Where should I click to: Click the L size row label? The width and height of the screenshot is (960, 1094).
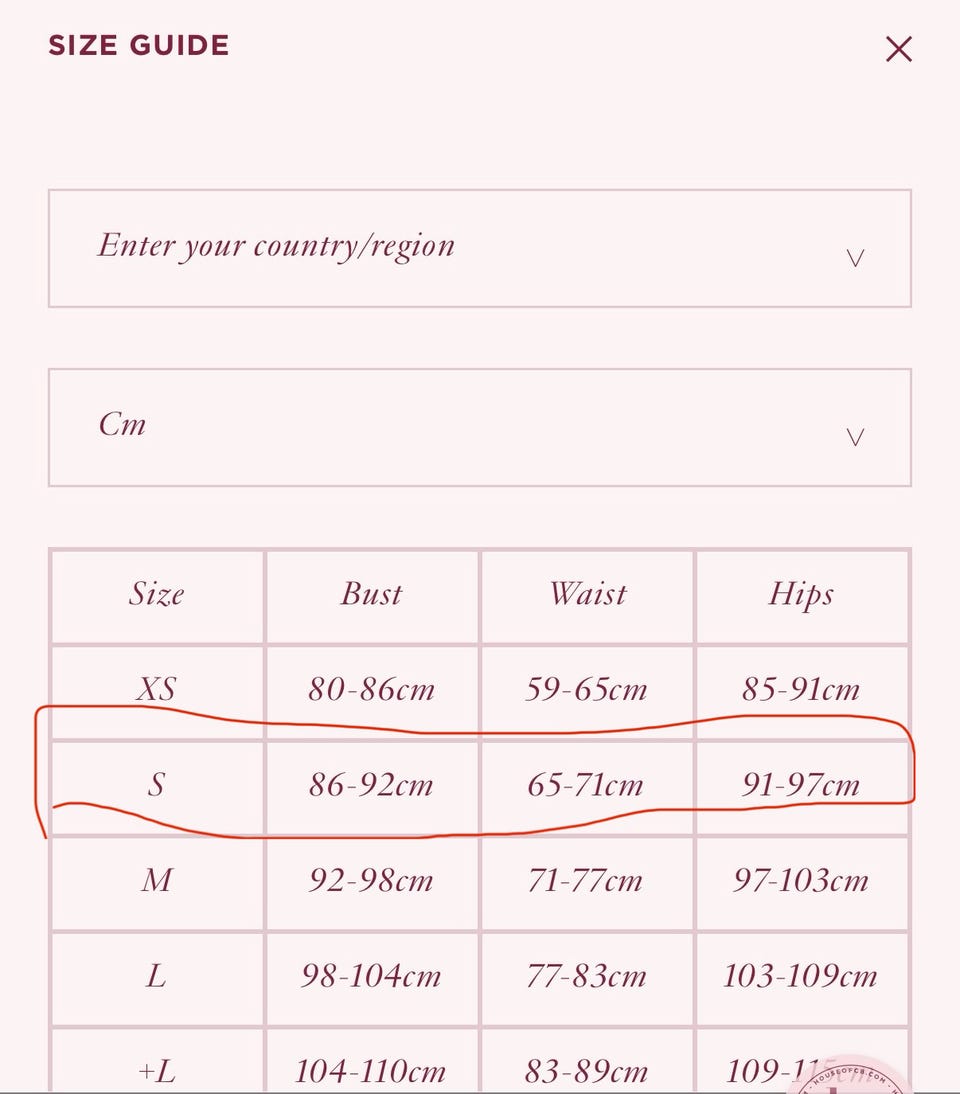(157, 977)
